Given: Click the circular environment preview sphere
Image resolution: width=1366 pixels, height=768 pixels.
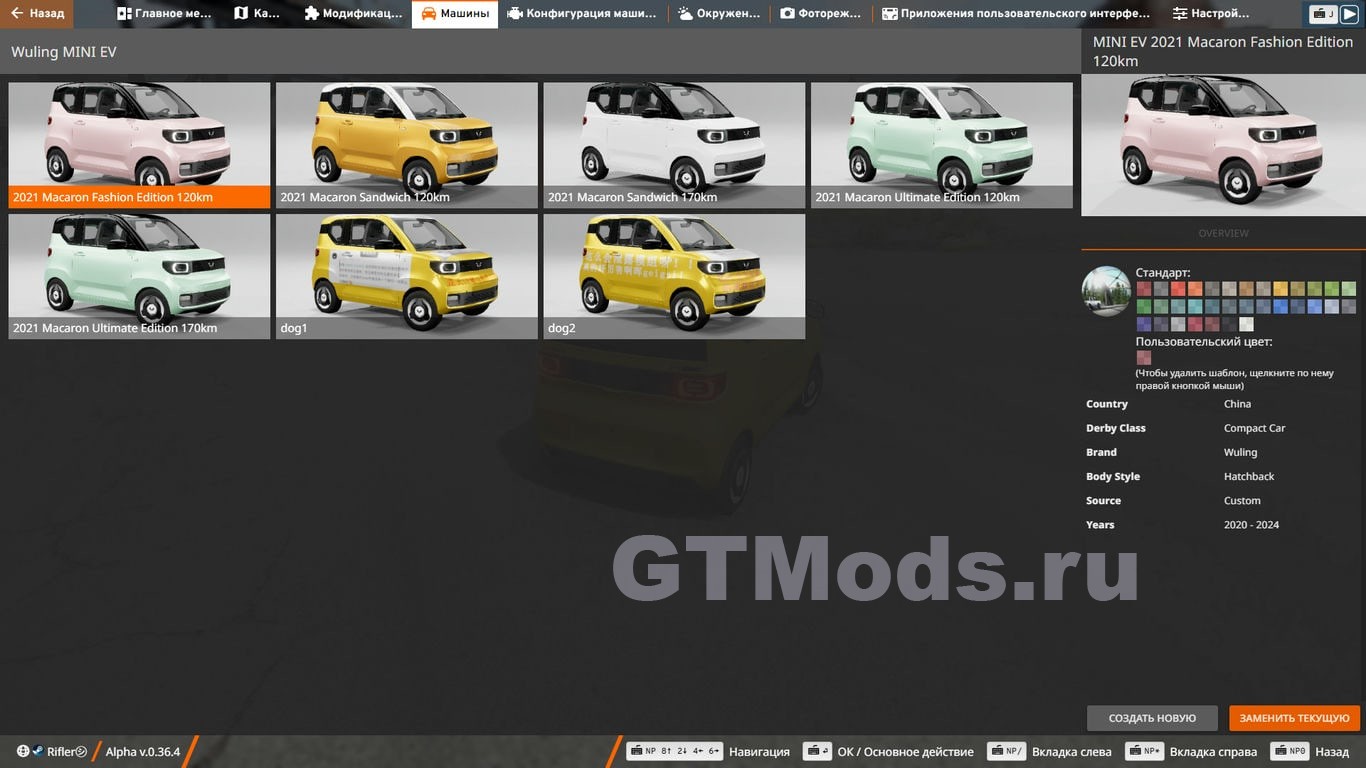Looking at the screenshot, I should [1106, 291].
